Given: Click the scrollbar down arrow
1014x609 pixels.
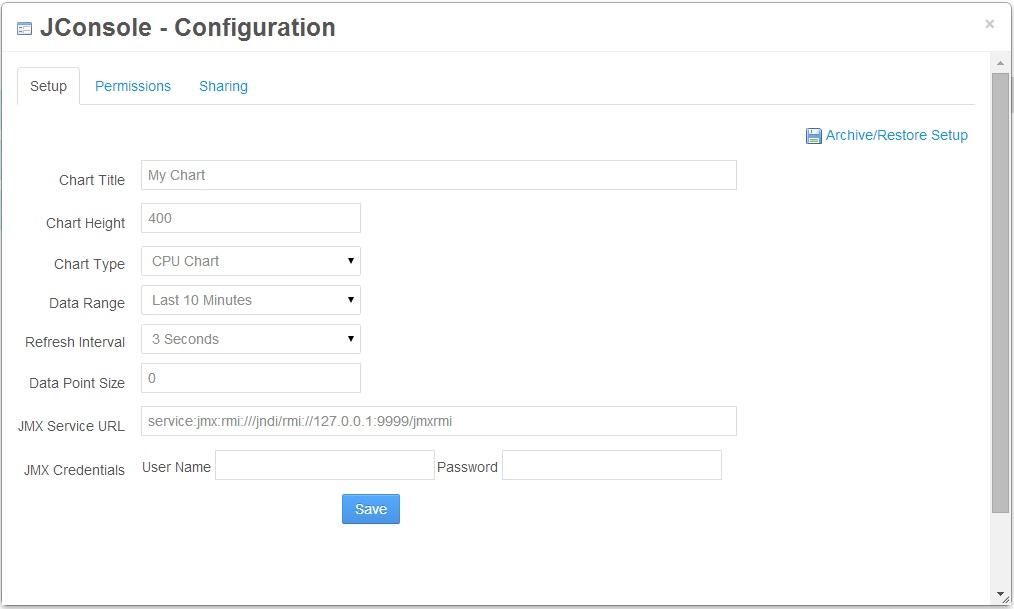Looking at the screenshot, I should point(1000,595).
